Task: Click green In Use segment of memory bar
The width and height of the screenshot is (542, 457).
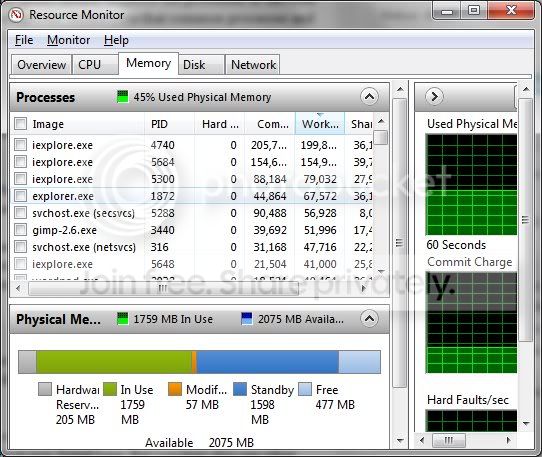Action: tap(114, 362)
